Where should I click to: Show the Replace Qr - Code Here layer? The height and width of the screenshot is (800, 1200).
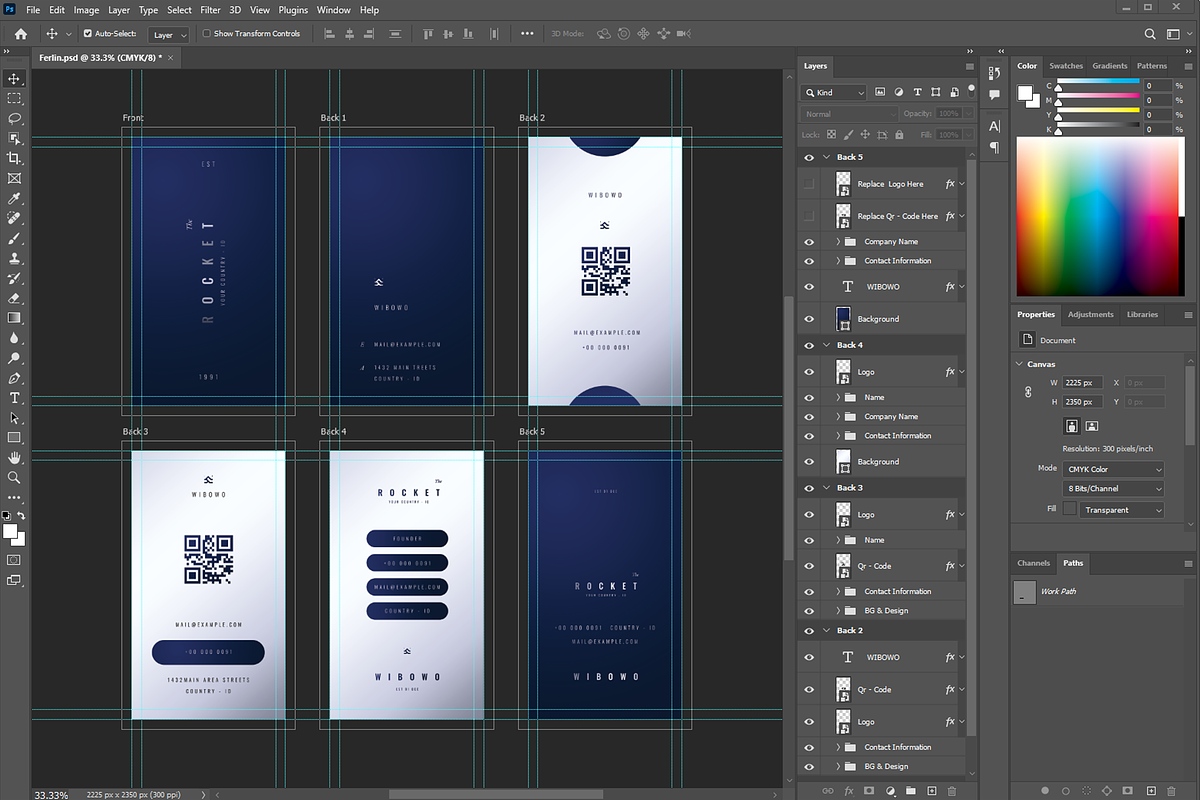point(809,216)
